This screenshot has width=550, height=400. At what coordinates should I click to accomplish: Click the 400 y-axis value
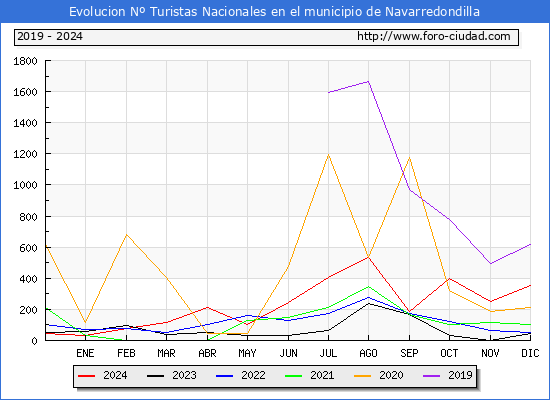coord(28,279)
